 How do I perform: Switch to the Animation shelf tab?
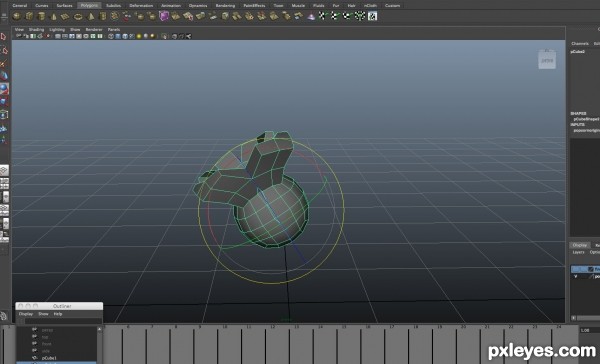click(171, 5)
